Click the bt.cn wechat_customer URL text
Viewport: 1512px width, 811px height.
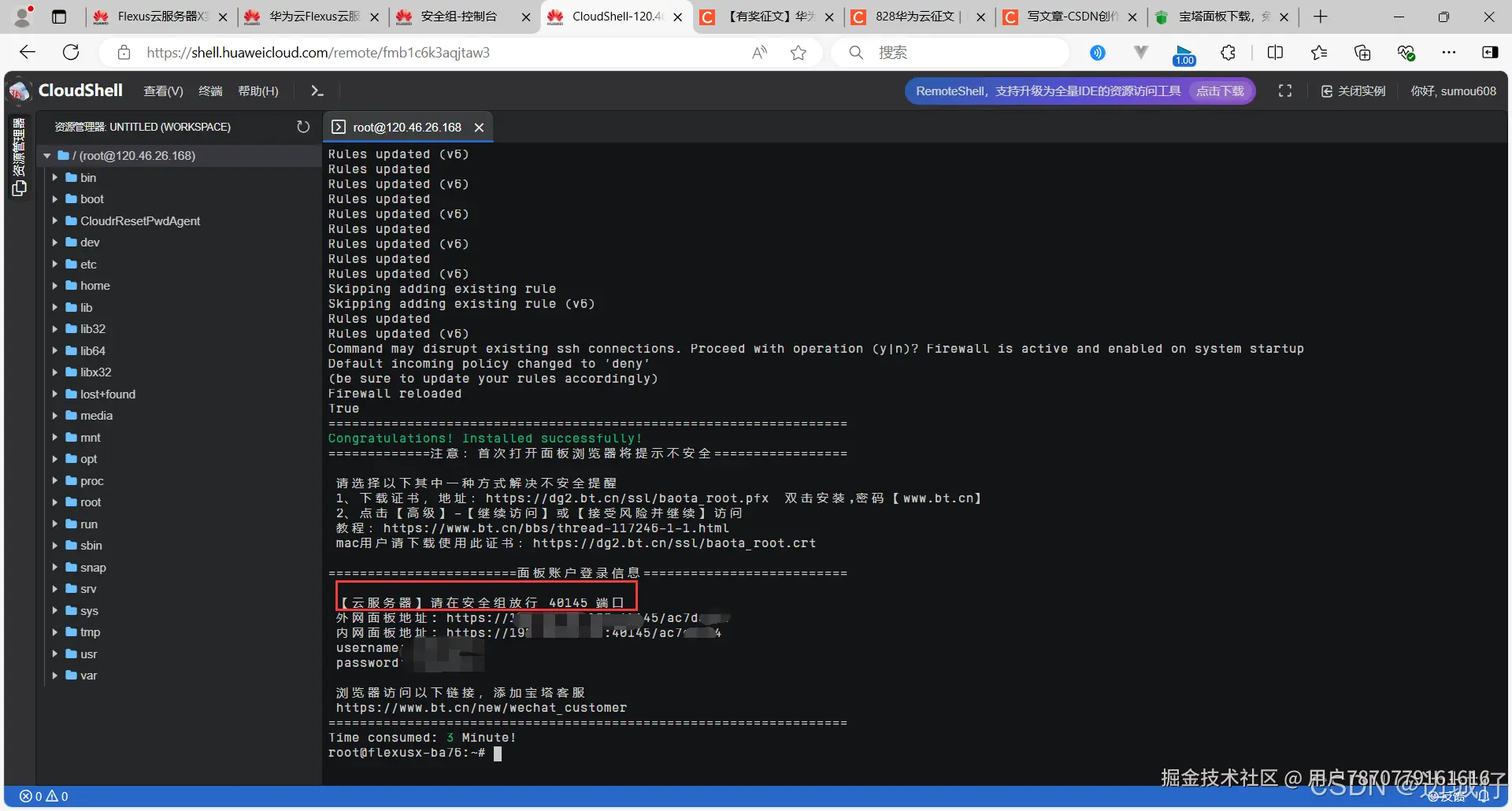click(x=481, y=709)
